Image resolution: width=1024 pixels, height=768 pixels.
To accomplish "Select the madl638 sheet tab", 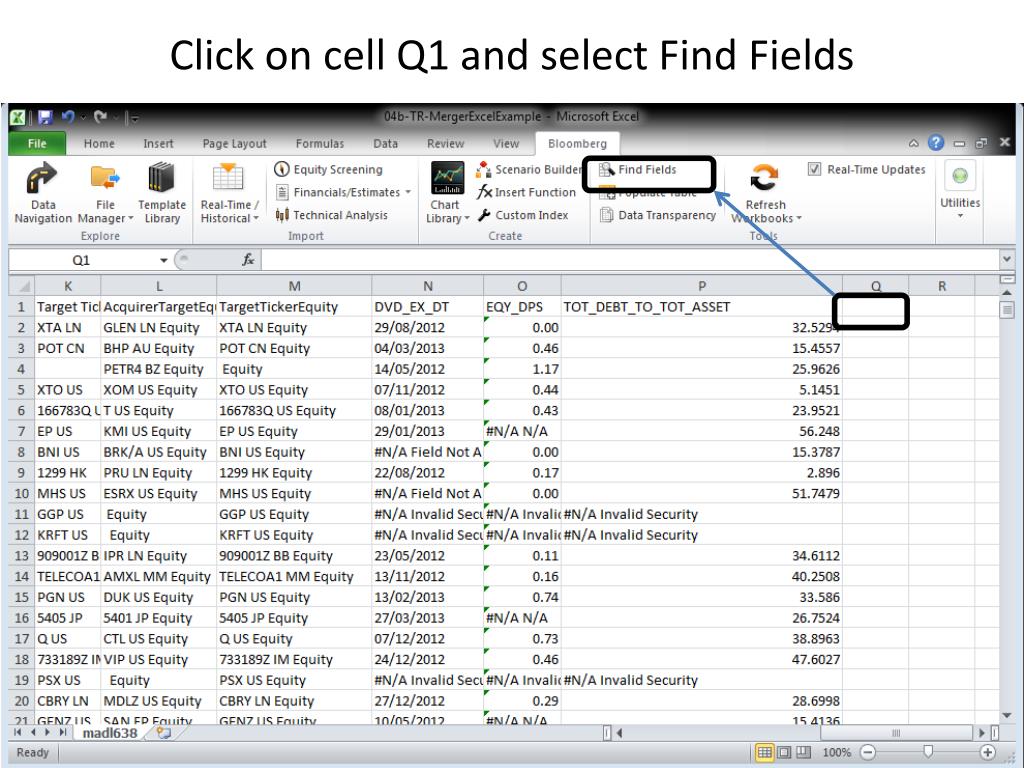I will click(110, 733).
